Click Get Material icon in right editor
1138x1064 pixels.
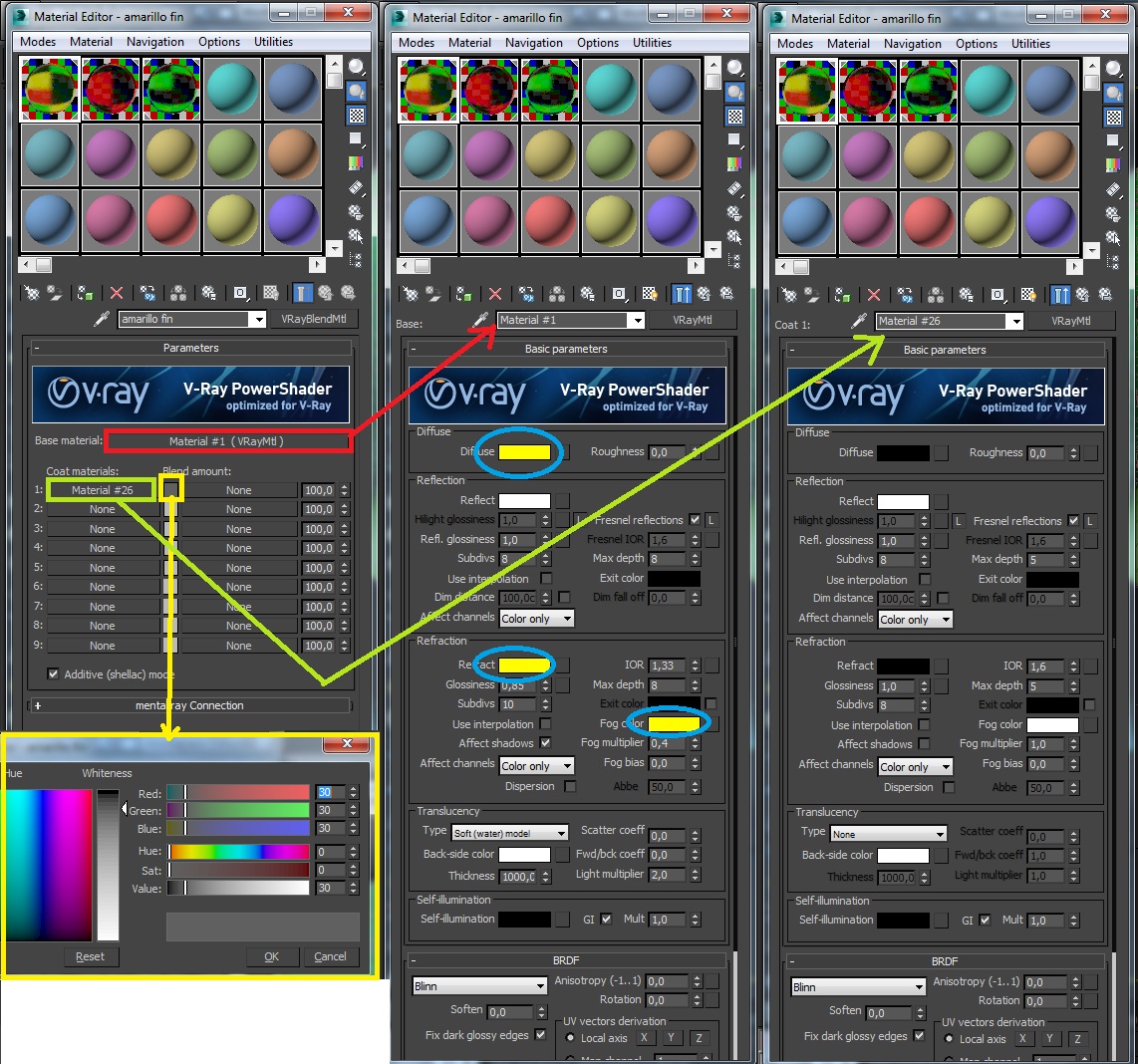pos(789,295)
